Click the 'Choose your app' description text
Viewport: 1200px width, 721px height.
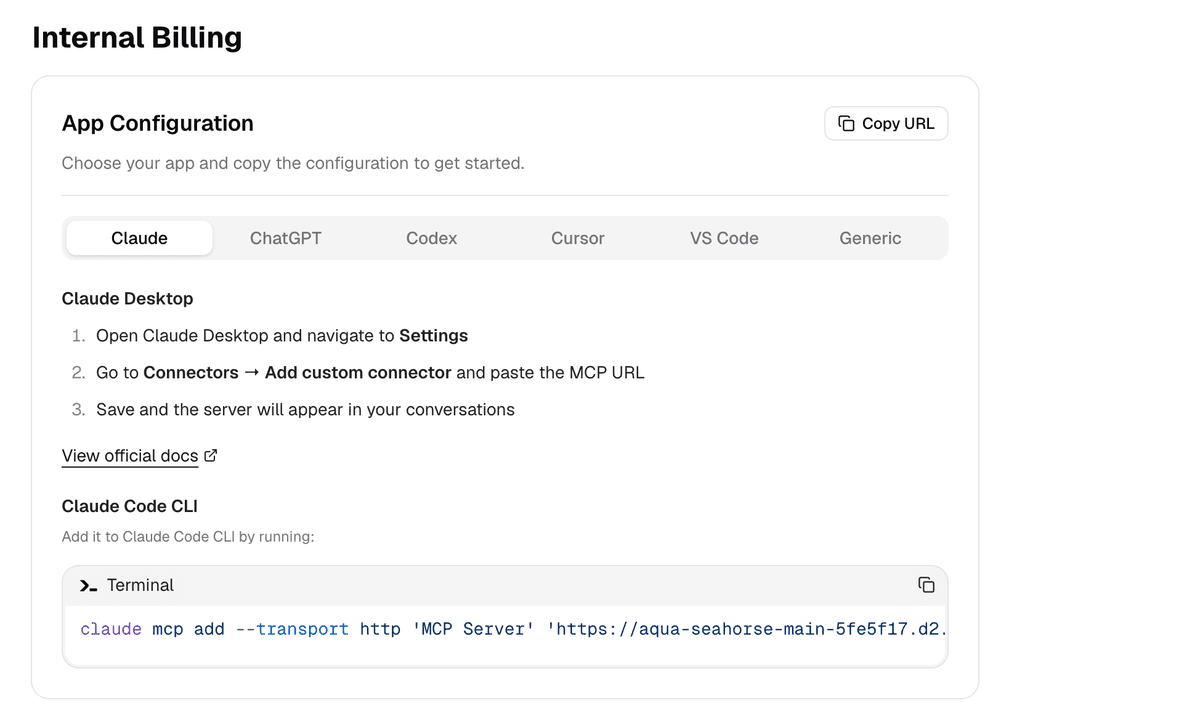[x=293, y=163]
